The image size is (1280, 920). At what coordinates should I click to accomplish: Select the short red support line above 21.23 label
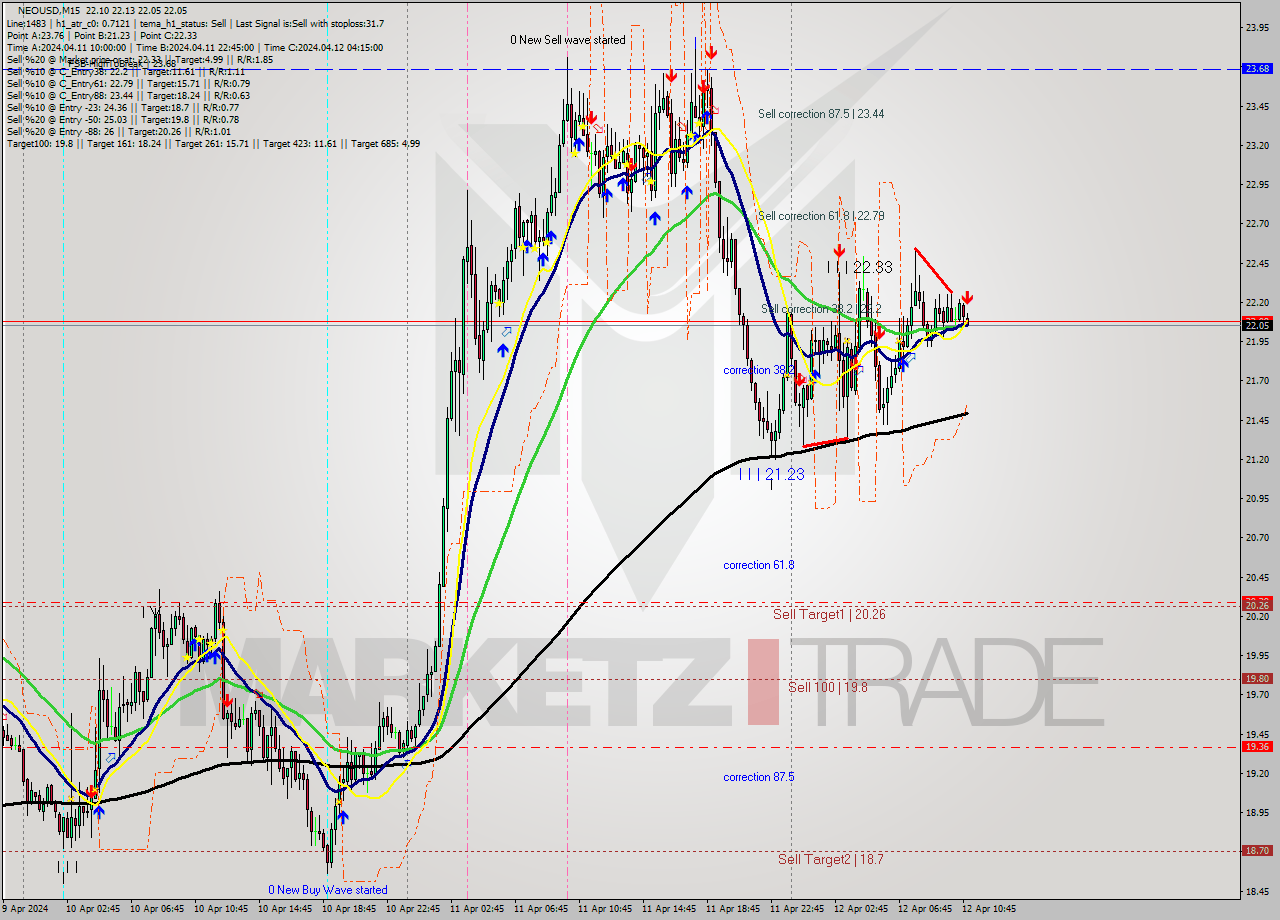(x=827, y=442)
